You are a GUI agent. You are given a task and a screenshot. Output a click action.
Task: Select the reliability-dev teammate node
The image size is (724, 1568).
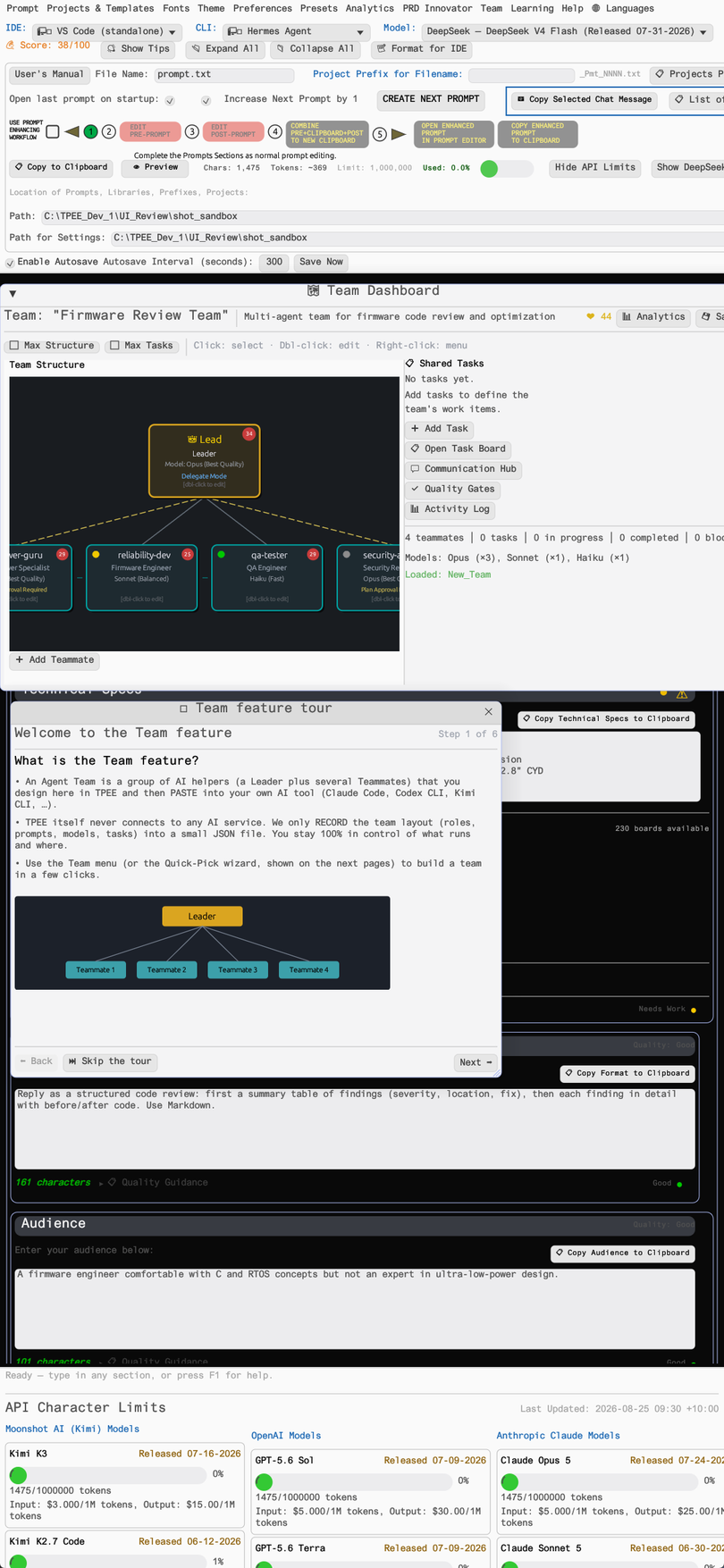click(141, 577)
